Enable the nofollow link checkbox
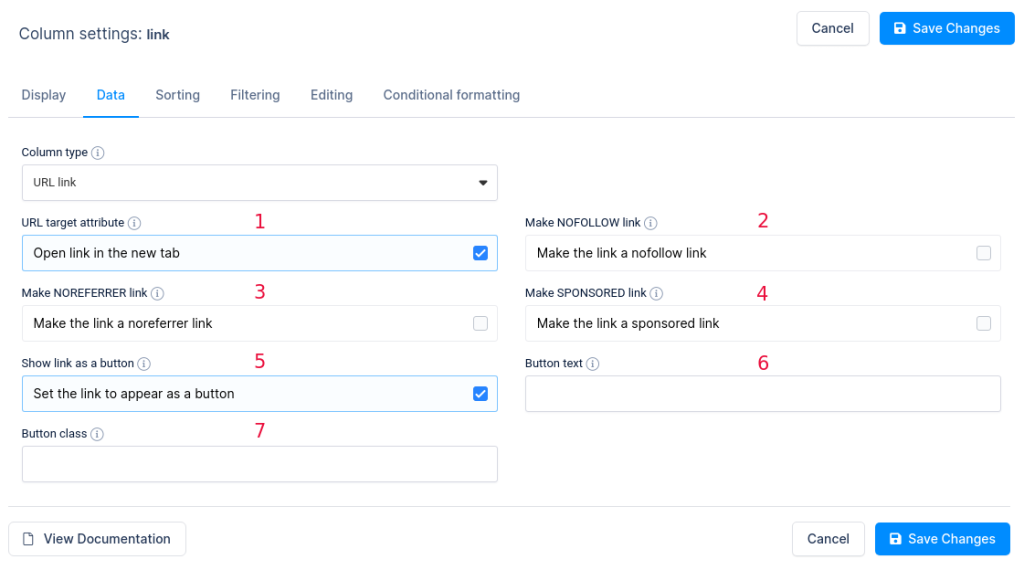 [983, 253]
